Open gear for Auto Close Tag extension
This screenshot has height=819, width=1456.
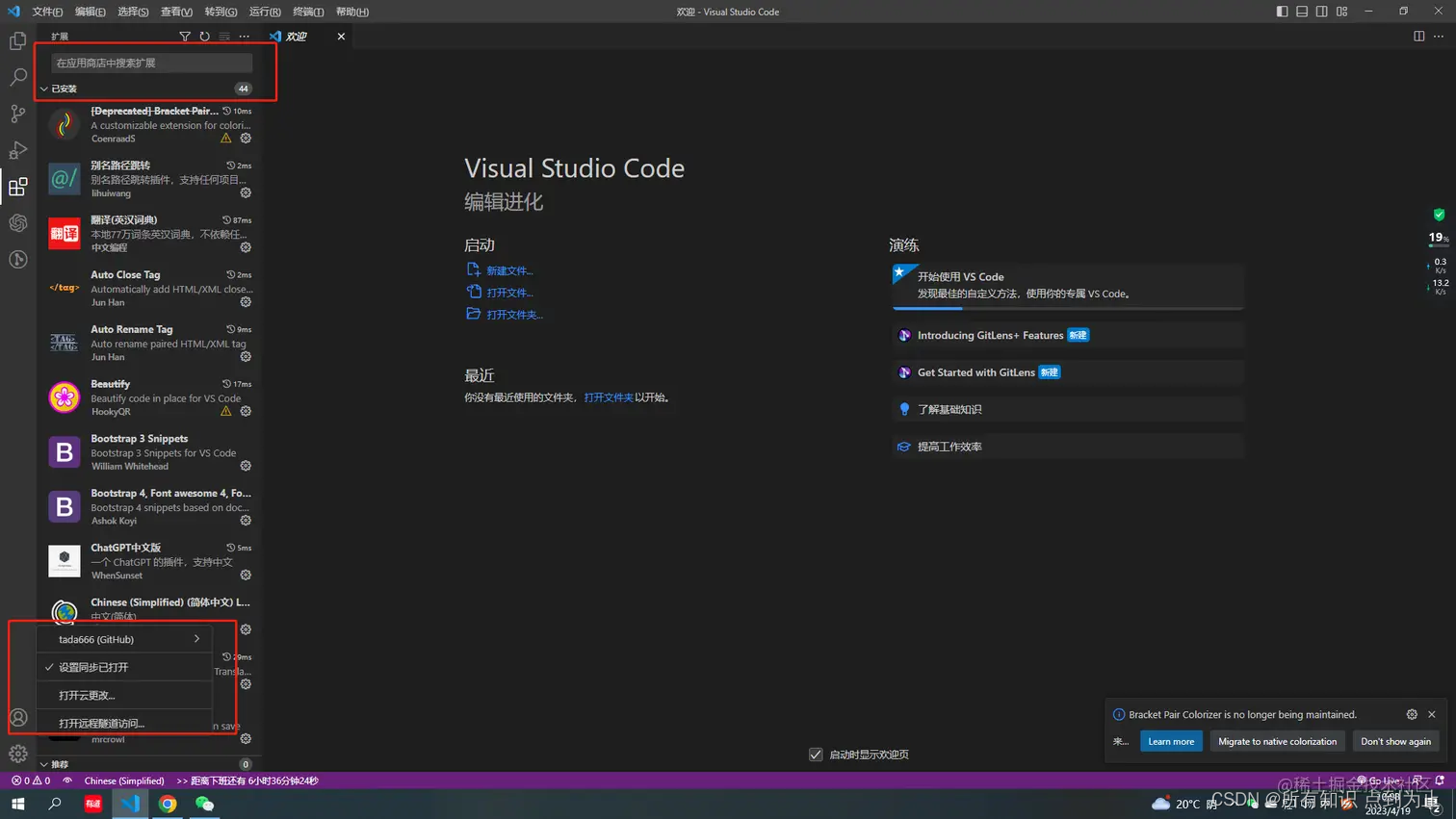click(246, 302)
